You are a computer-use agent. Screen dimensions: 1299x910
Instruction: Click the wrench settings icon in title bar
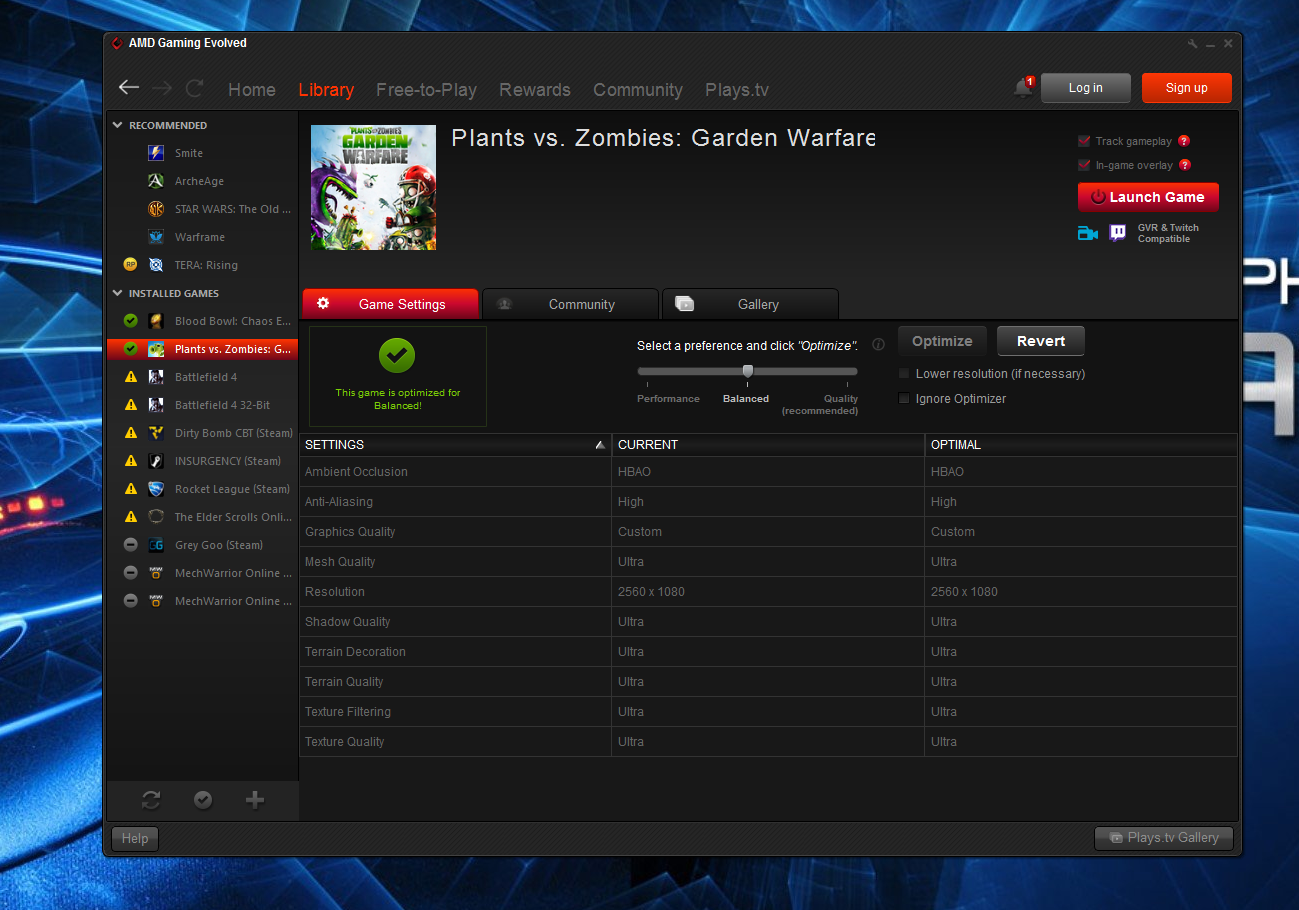[1193, 43]
